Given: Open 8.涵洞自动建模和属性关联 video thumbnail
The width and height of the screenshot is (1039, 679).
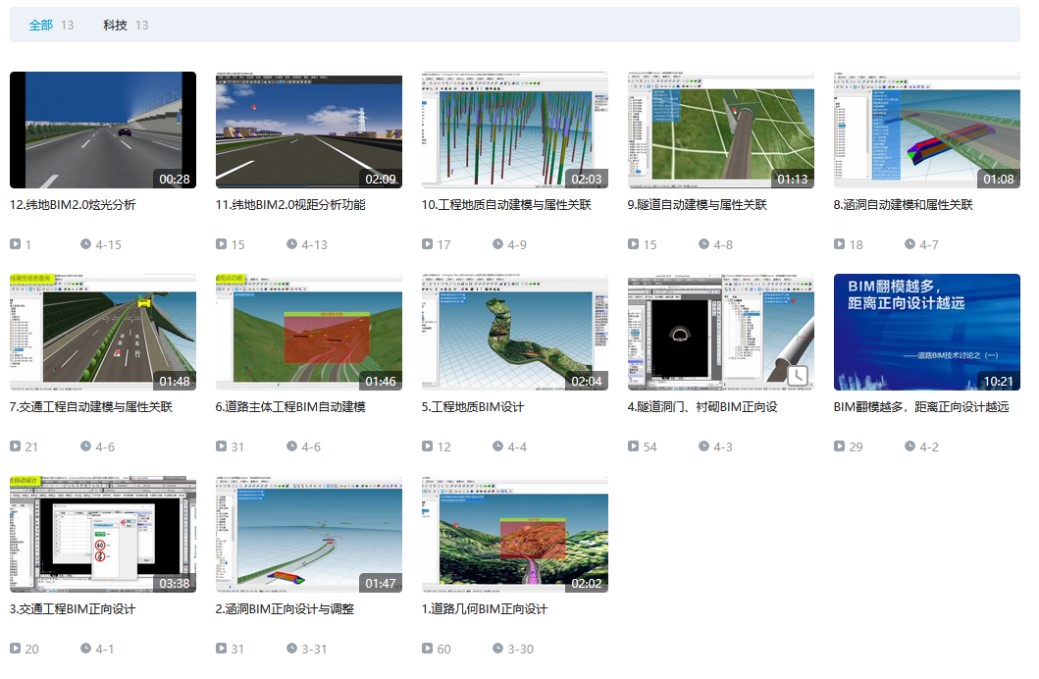Looking at the screenshot, I should click(926, 130).
